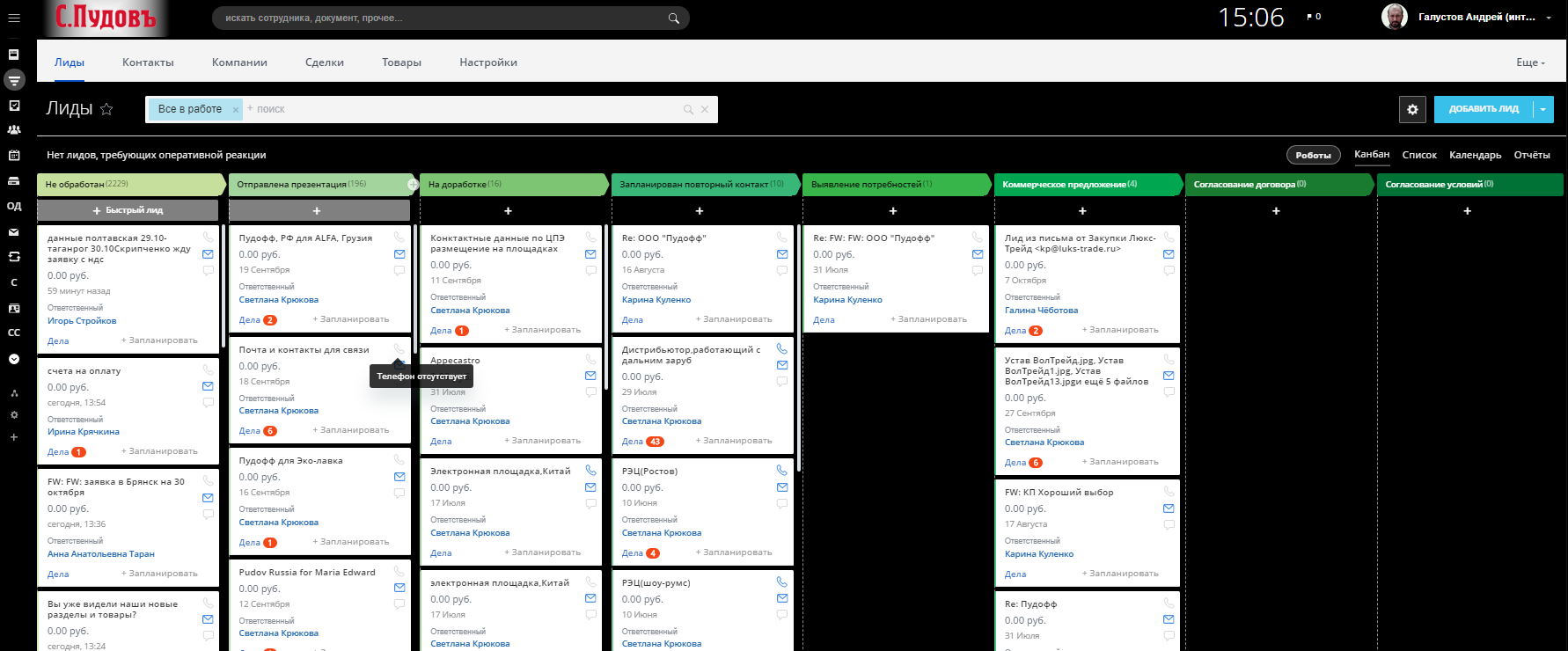Remove the 'Все в работе' filter chip

(x=236, y=109)
